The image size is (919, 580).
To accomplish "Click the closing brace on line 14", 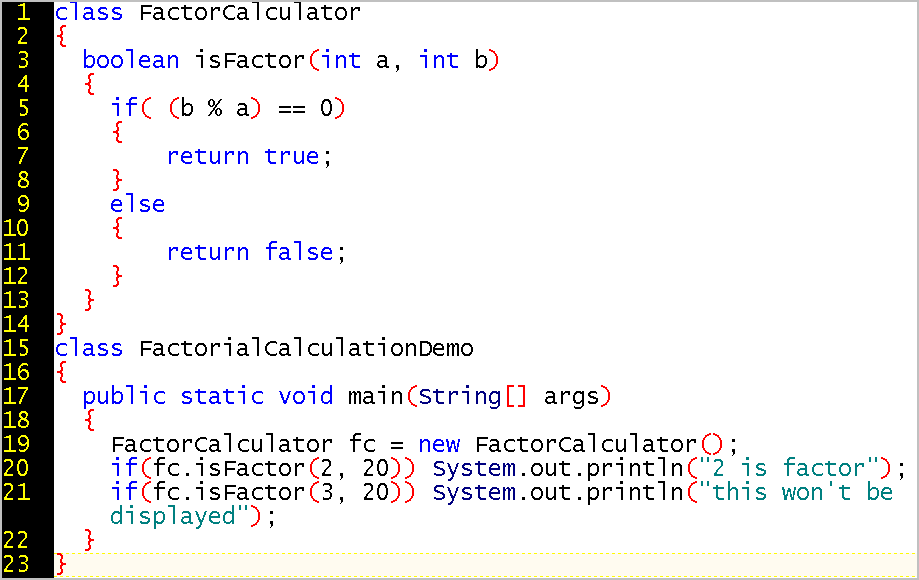I will point(61,324).
